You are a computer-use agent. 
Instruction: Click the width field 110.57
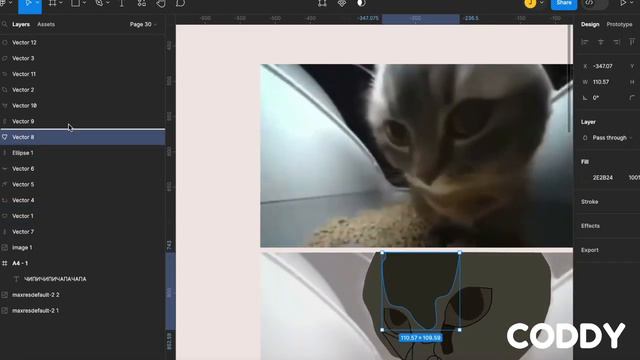pos(601,82)
